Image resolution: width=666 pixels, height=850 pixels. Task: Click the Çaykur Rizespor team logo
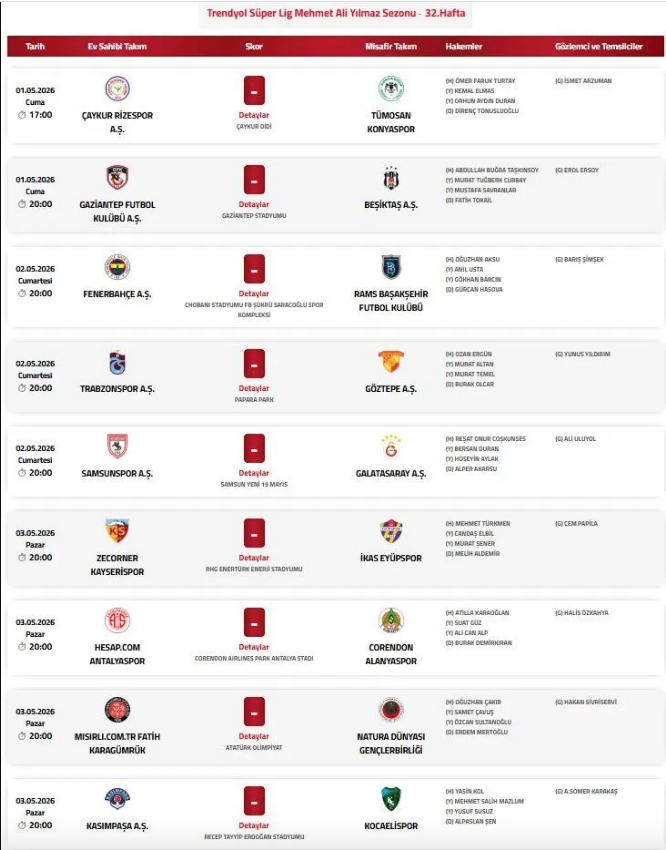point(117,89)
